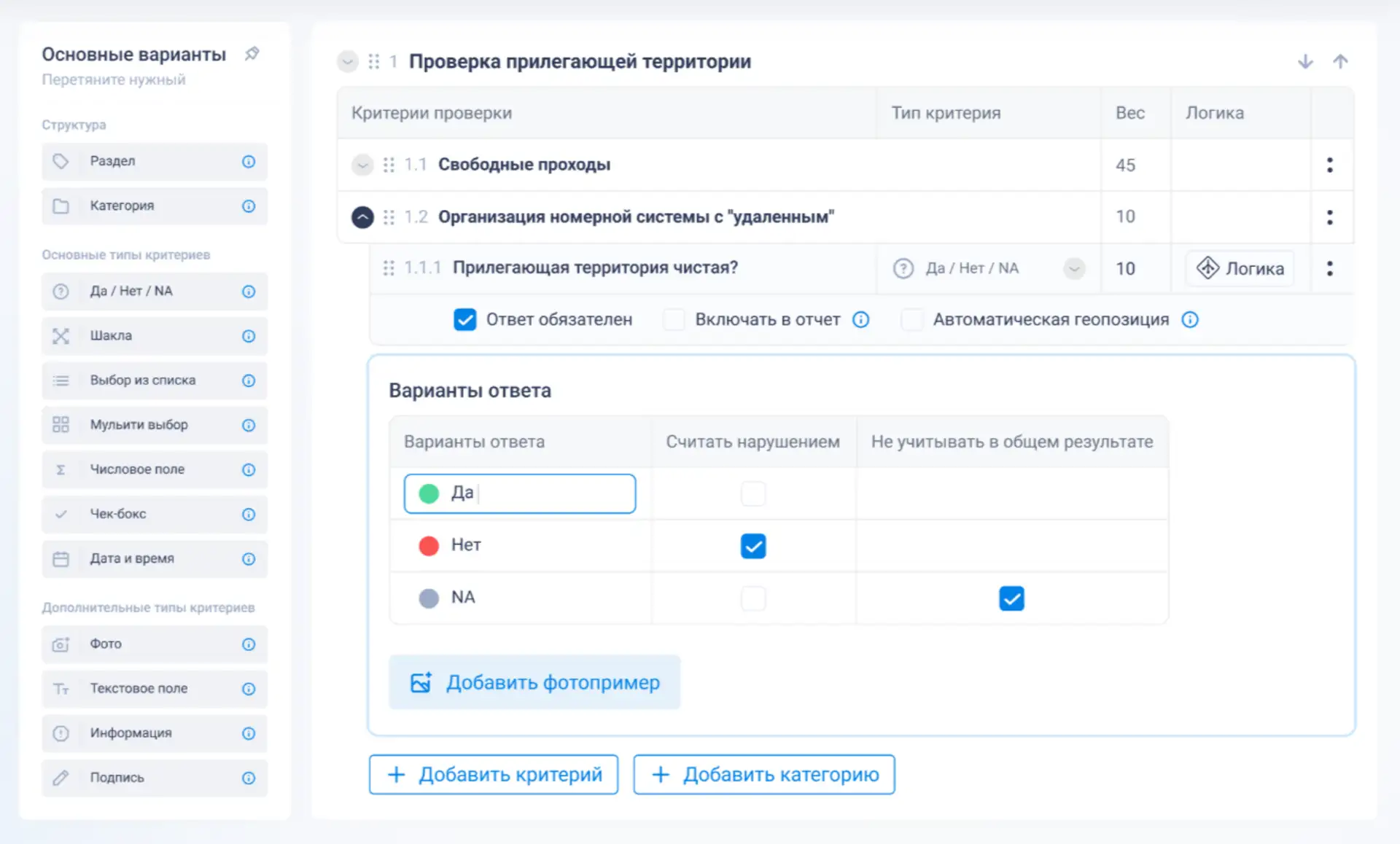Image resolution: width=1400 pixels, height=844 pixels.
Task: Open info icon for Мульити выбор
Action: coord(249,425)
